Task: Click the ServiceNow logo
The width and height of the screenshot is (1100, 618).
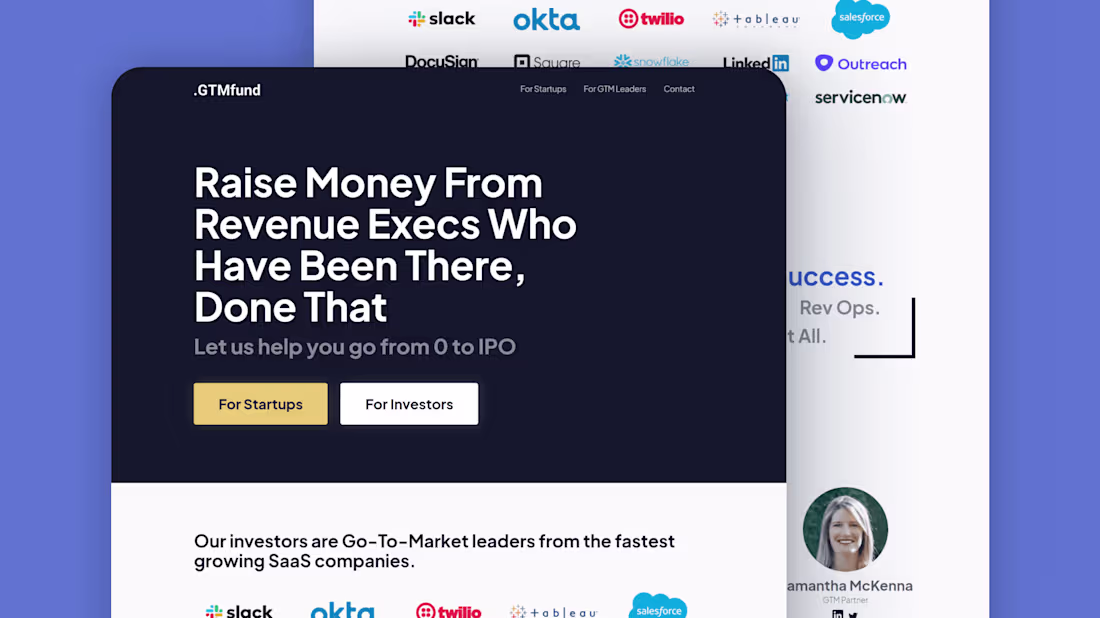Action: pos(860,97)
